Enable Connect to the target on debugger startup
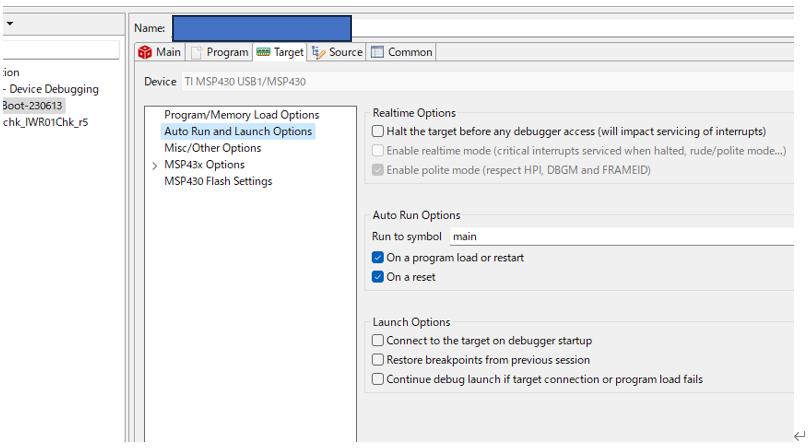Viewport: 808px width, 448px height. pos(378,341)
